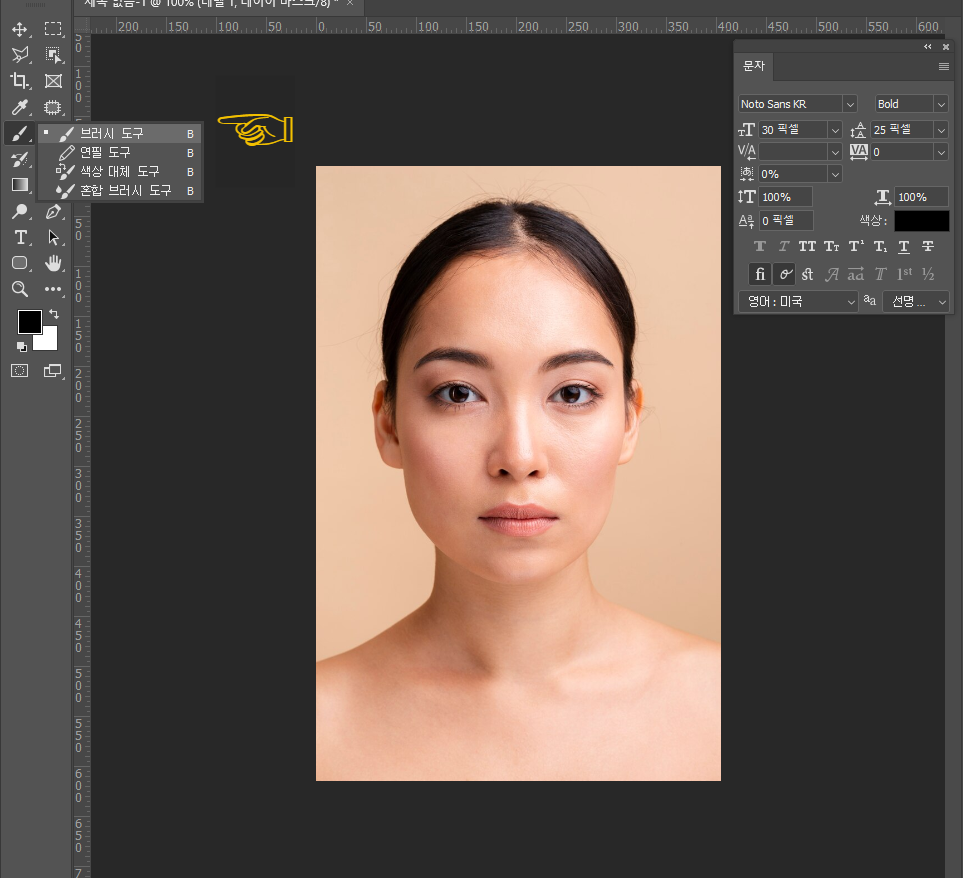Click the black text 색상 swatch

coord(921,220)
